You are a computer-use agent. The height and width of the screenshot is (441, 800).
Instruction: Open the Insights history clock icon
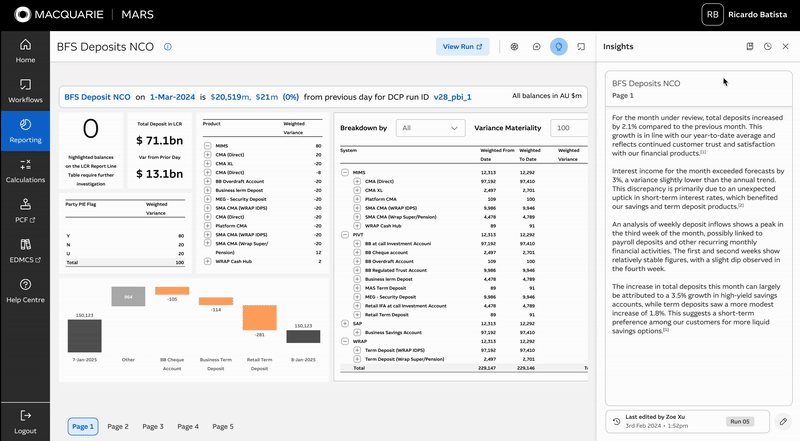click(767, 46)
